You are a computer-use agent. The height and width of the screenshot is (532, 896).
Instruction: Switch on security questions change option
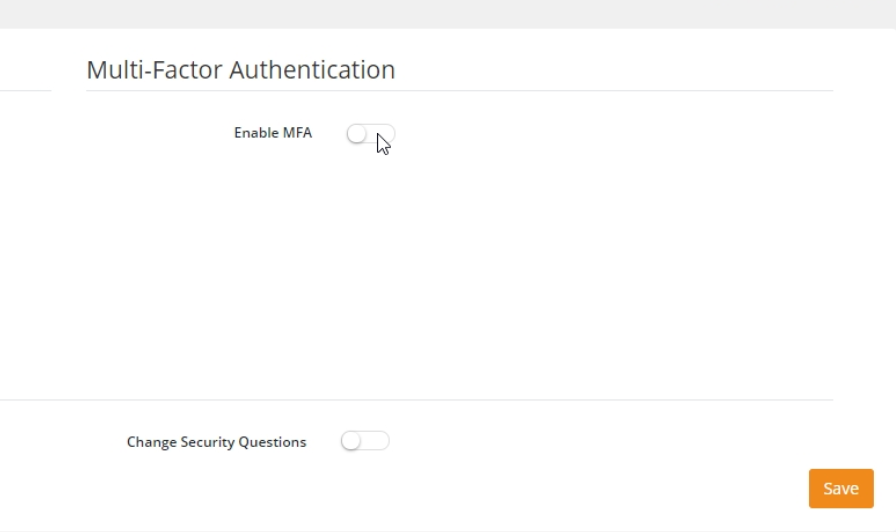coord(365,441)
